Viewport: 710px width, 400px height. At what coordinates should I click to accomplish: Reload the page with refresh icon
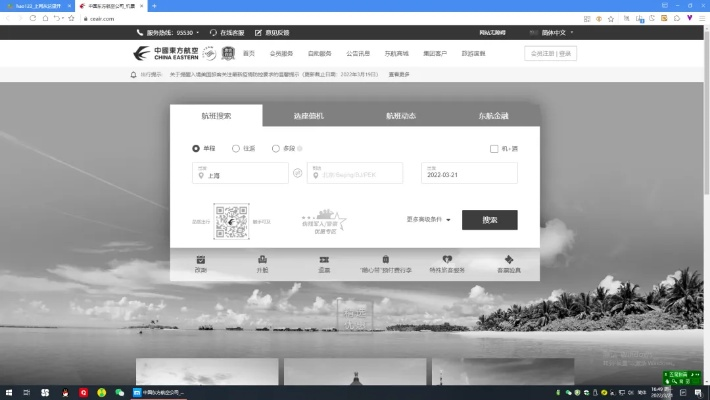point(33,19)
